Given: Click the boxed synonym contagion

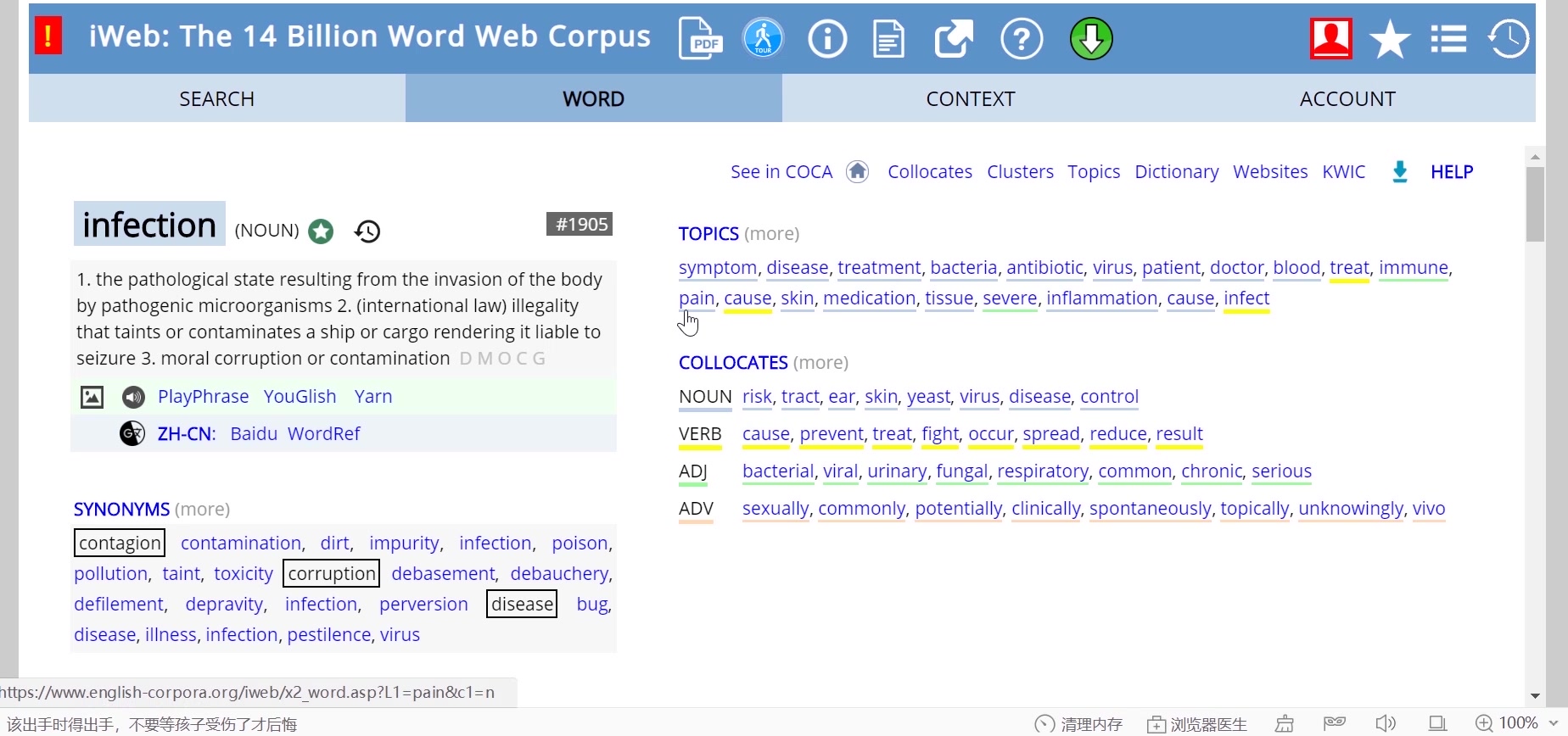Looking at the screenshot, I should [x=120, y=544].
